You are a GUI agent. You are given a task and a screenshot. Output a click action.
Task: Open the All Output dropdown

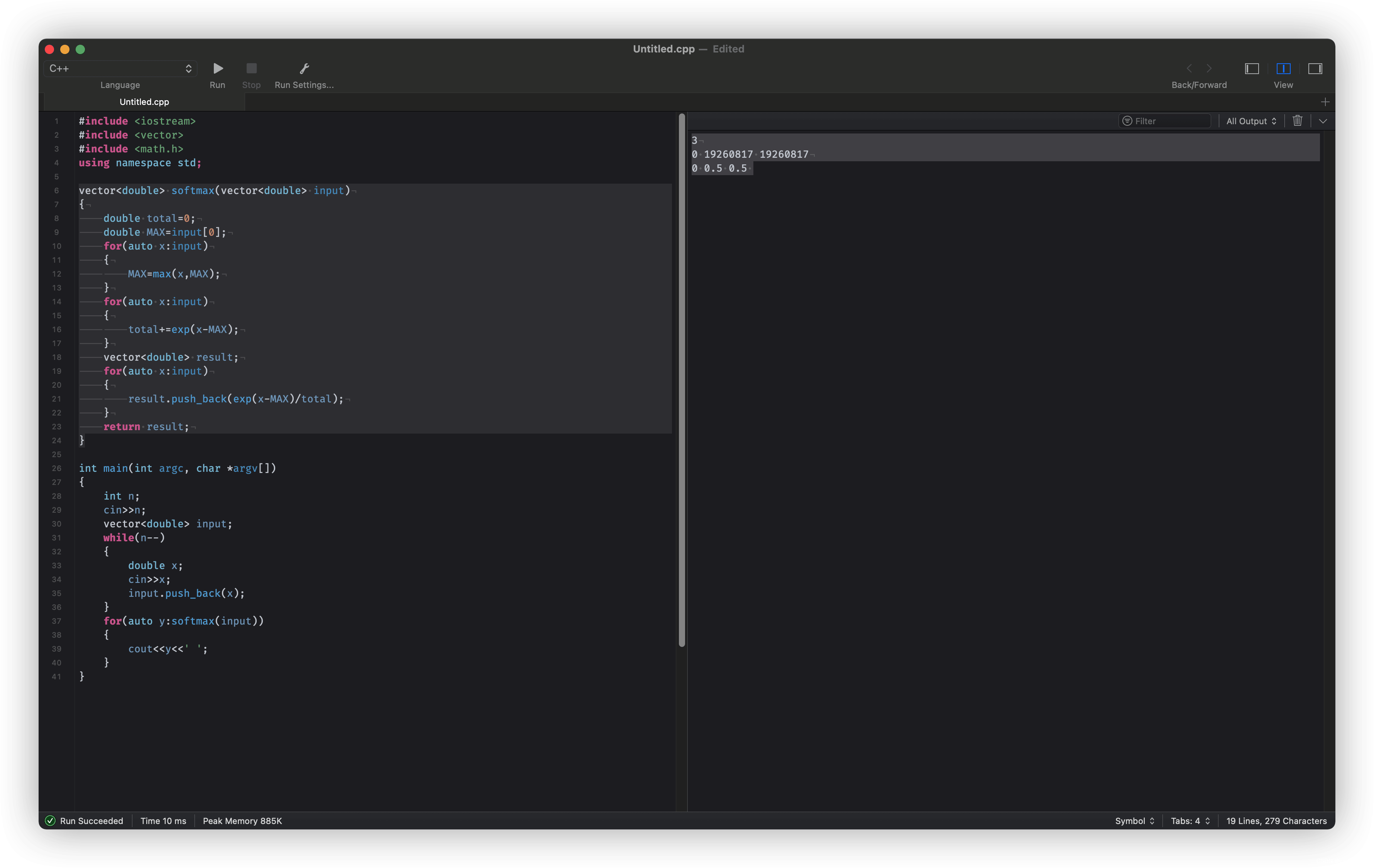(x=1251, y=121)
